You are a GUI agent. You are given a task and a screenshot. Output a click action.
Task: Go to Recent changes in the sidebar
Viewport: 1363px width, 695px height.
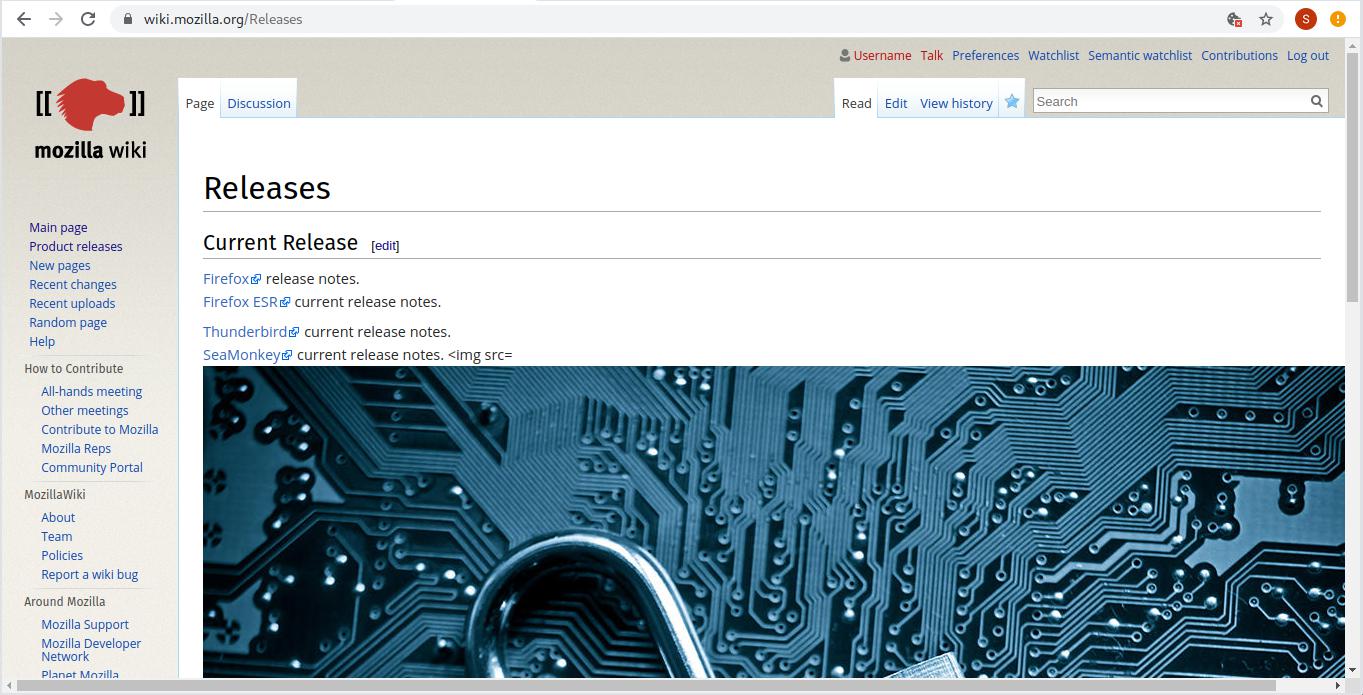72,284
